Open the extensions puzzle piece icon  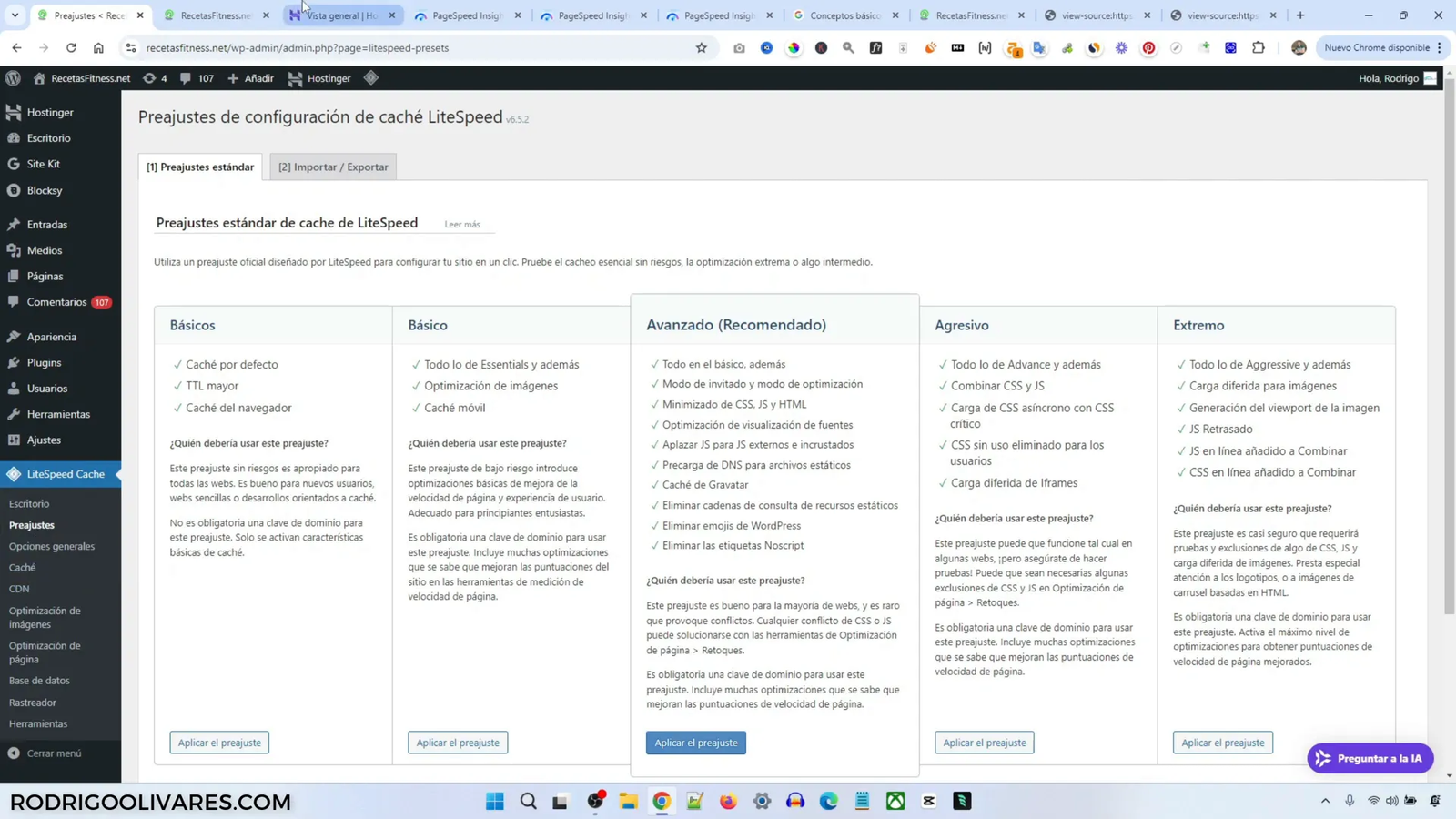[x=1259, y=48]
